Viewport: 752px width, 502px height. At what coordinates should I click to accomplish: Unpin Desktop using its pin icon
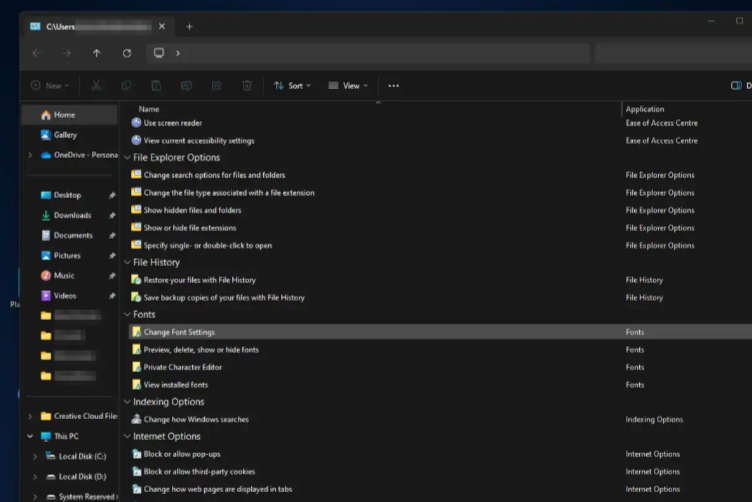coord(112,196)
